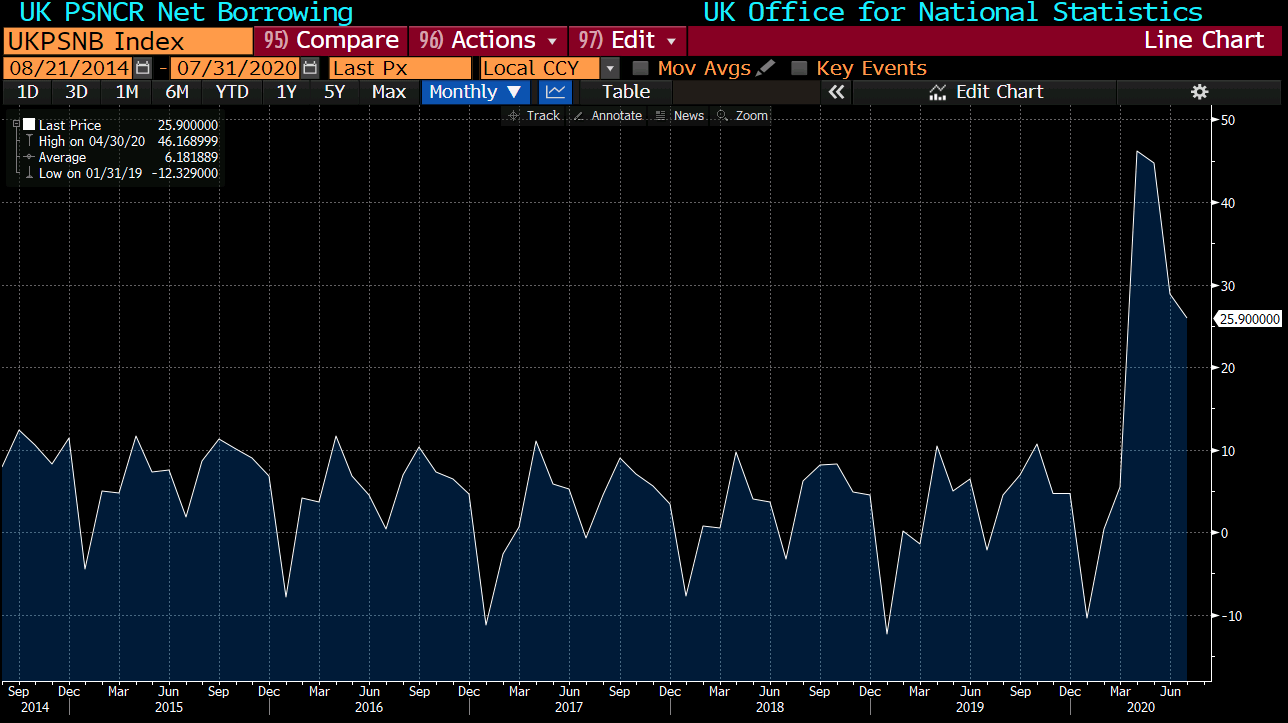Image resolution: width=1288 pixels, height=723 pixels.
Task: Open the Monthly periodicity dropdown
Action: (476, 92)
